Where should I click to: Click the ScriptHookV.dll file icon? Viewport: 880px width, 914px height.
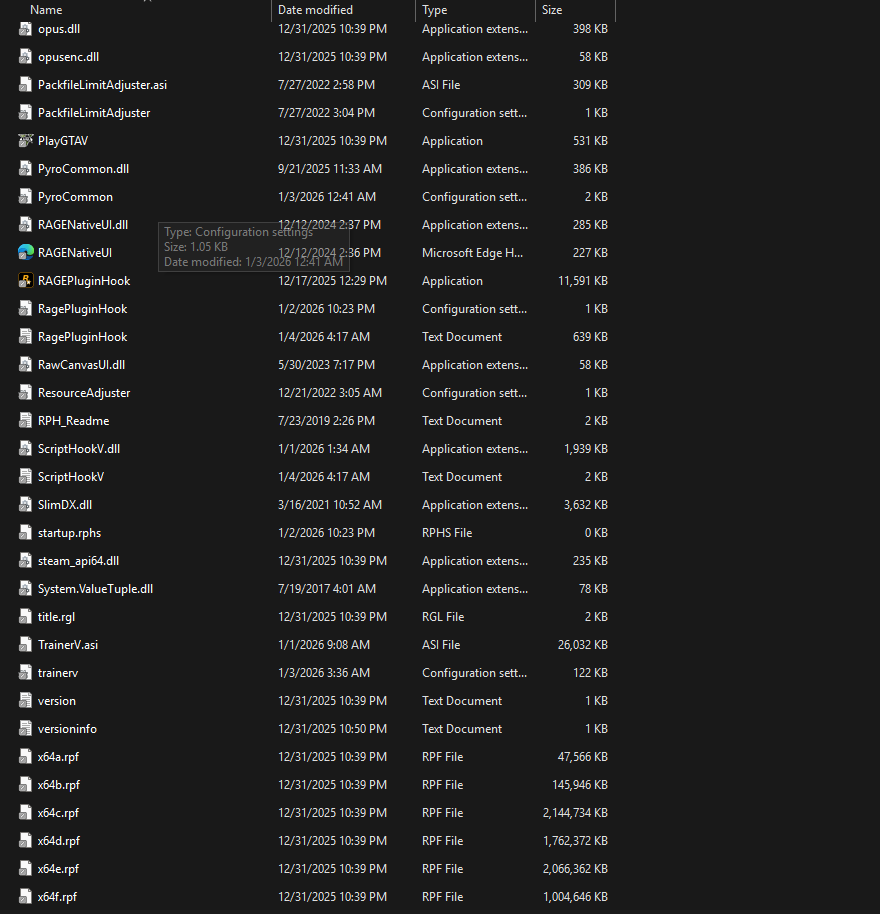pyautogui.click(x=25, y=448)
